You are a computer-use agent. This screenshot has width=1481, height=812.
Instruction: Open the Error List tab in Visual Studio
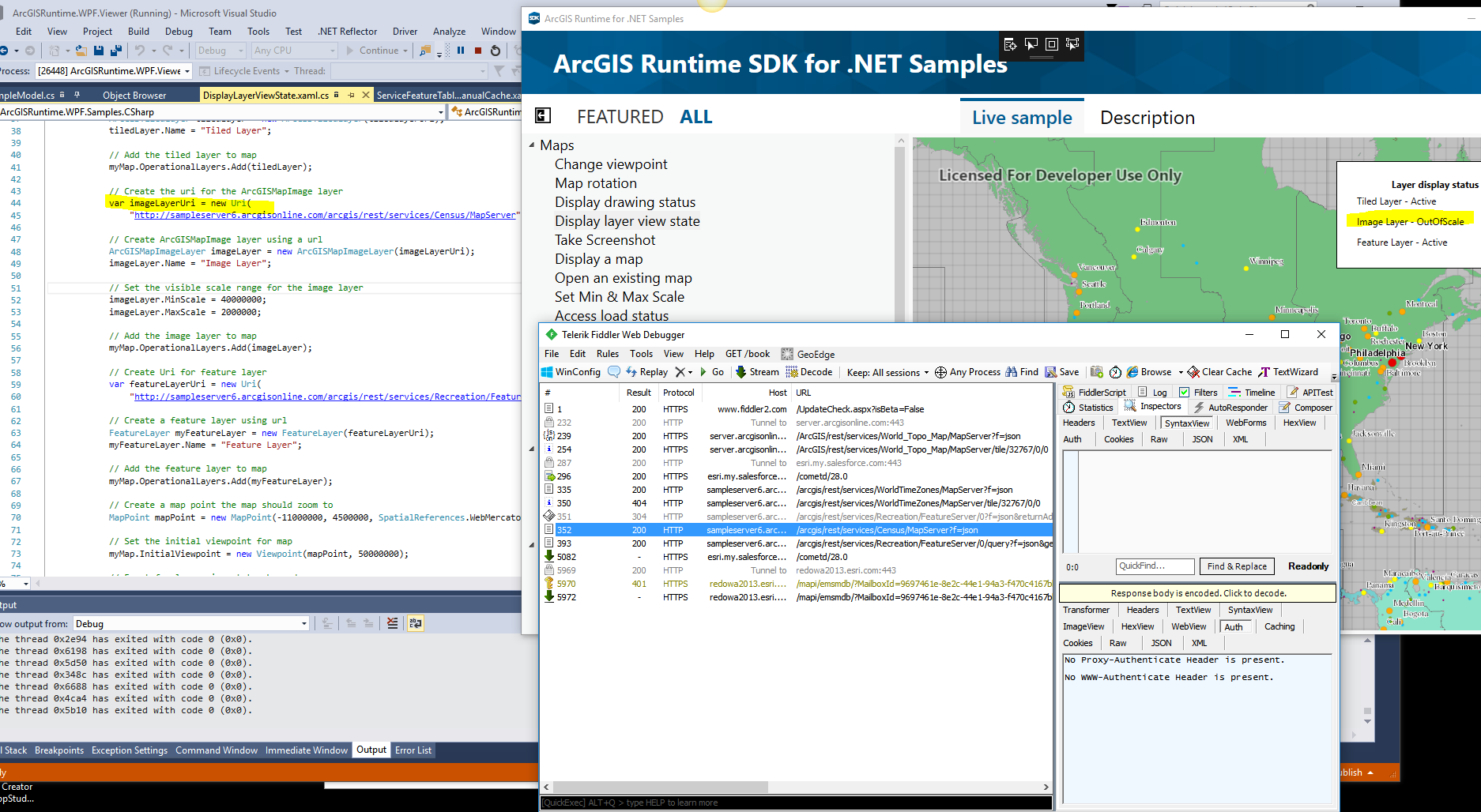413,750
